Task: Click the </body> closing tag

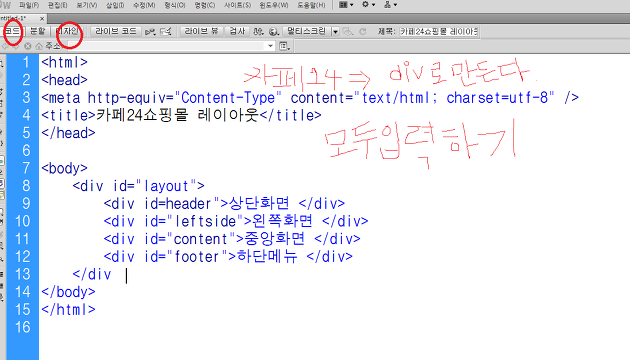Action: click(x=68, y=292)
